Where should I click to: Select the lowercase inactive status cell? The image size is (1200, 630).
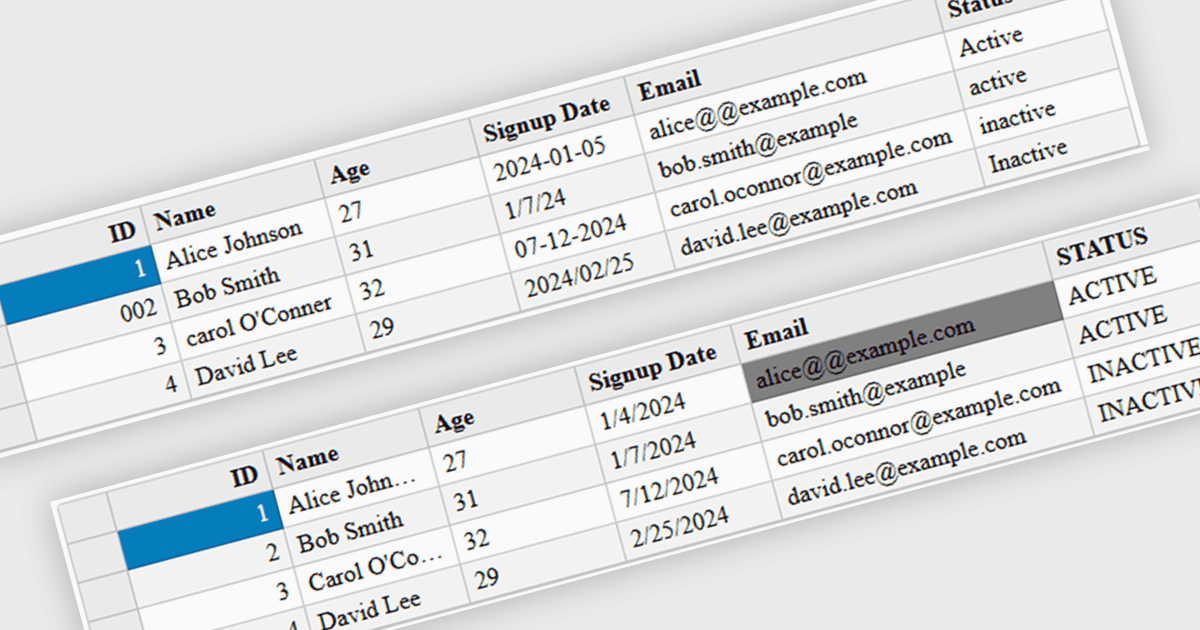[1017, 119]
